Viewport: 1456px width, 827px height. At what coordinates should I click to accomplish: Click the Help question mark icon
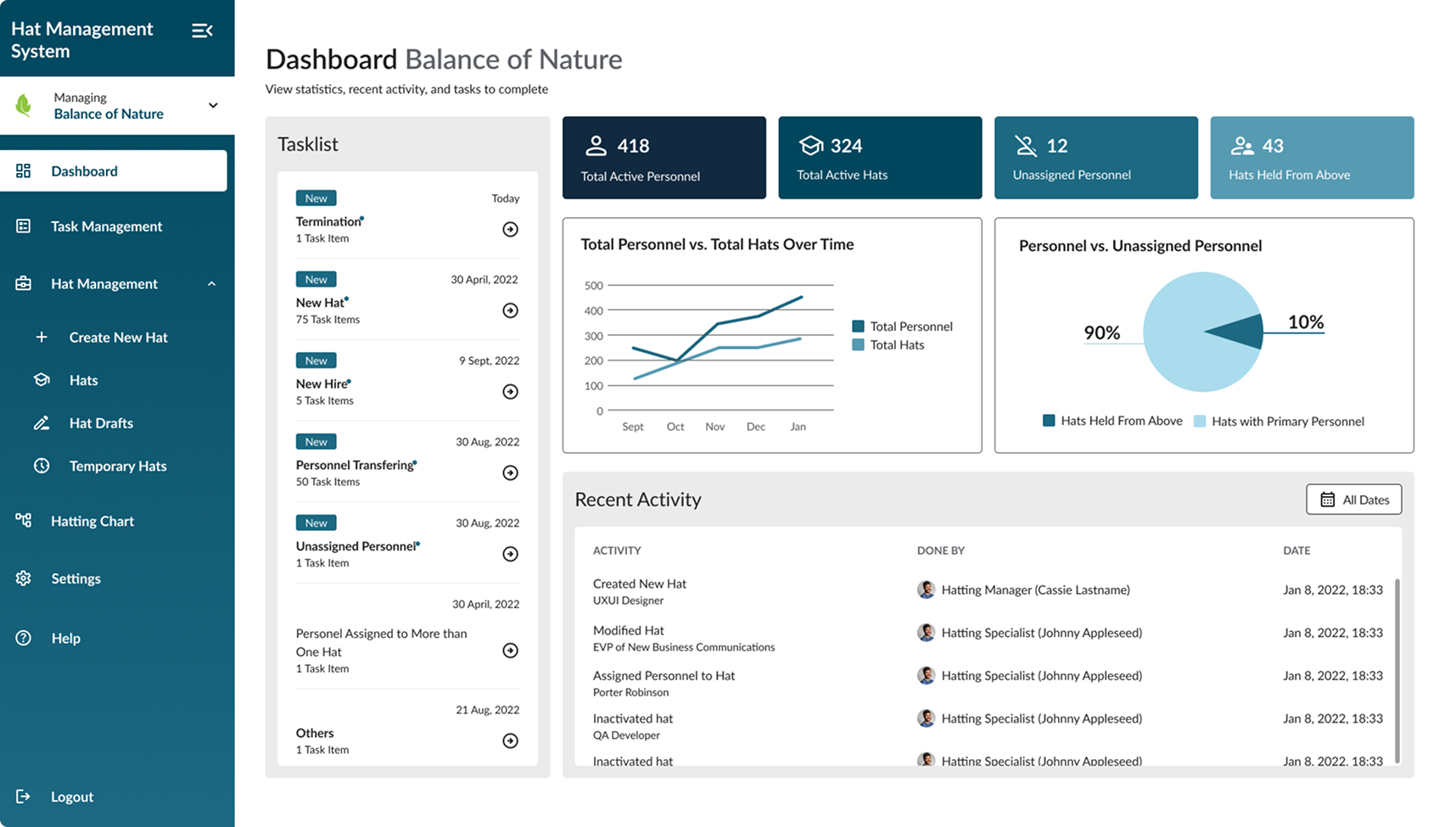click(x=24, y=638)
